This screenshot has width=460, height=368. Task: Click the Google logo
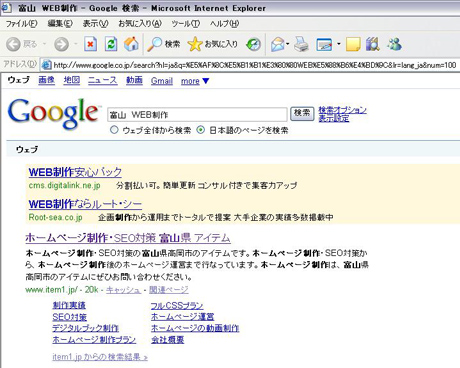[x=53, y=113]
